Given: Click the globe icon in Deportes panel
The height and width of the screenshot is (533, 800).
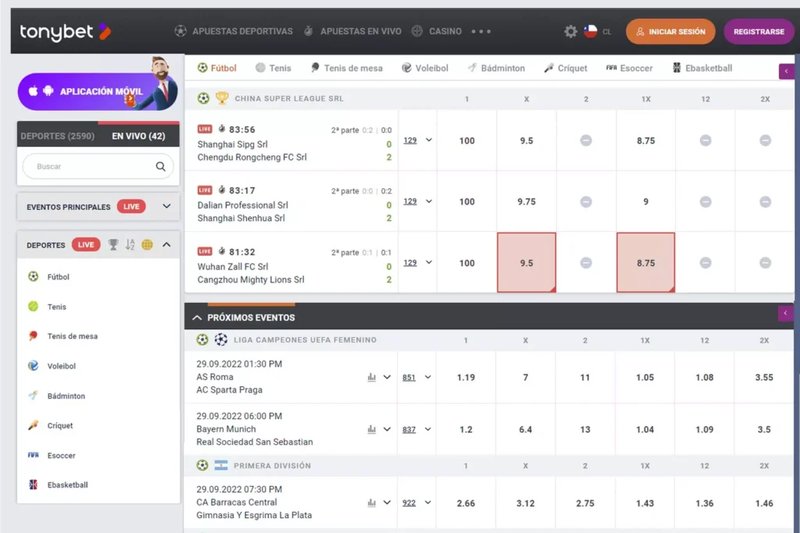Looking at the screenshot, I should click(x=147, y=245).
